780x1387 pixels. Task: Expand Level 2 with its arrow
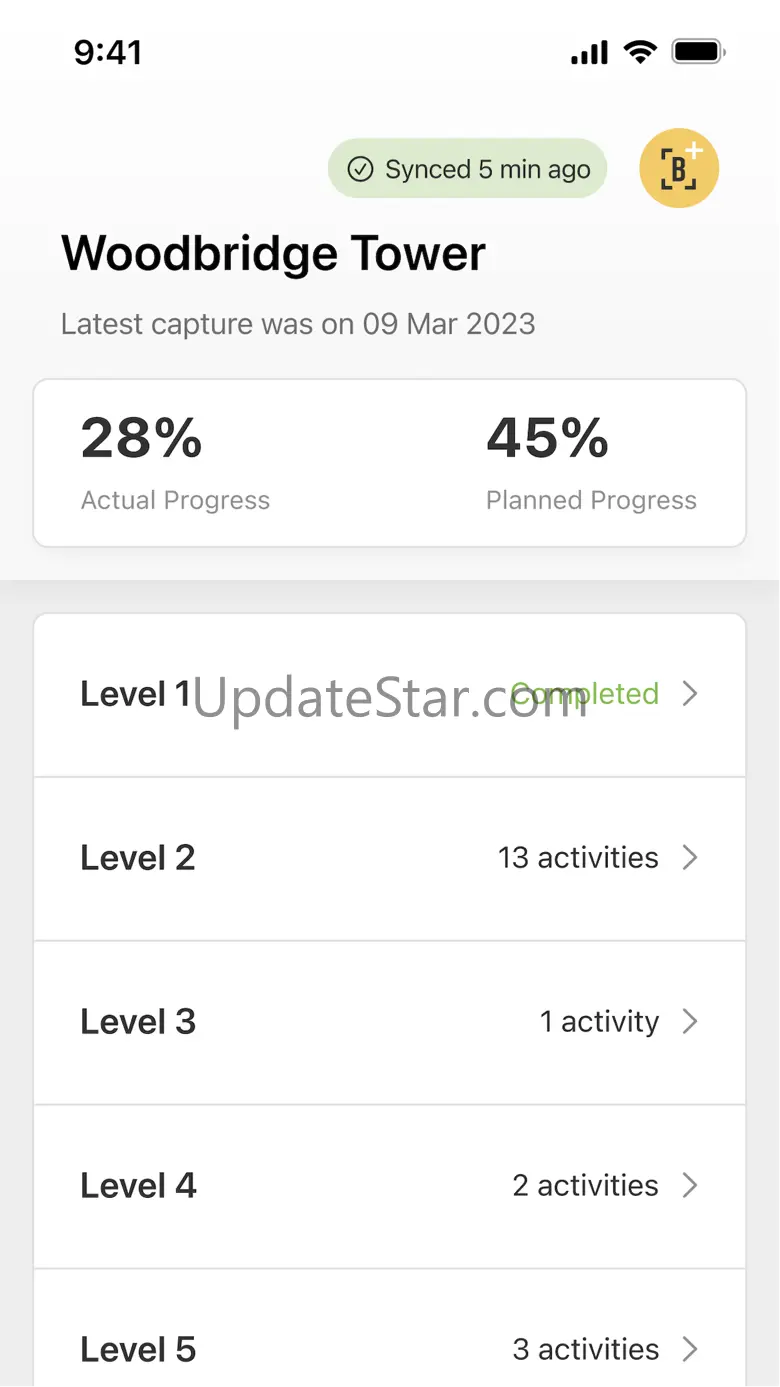[689, 858]
